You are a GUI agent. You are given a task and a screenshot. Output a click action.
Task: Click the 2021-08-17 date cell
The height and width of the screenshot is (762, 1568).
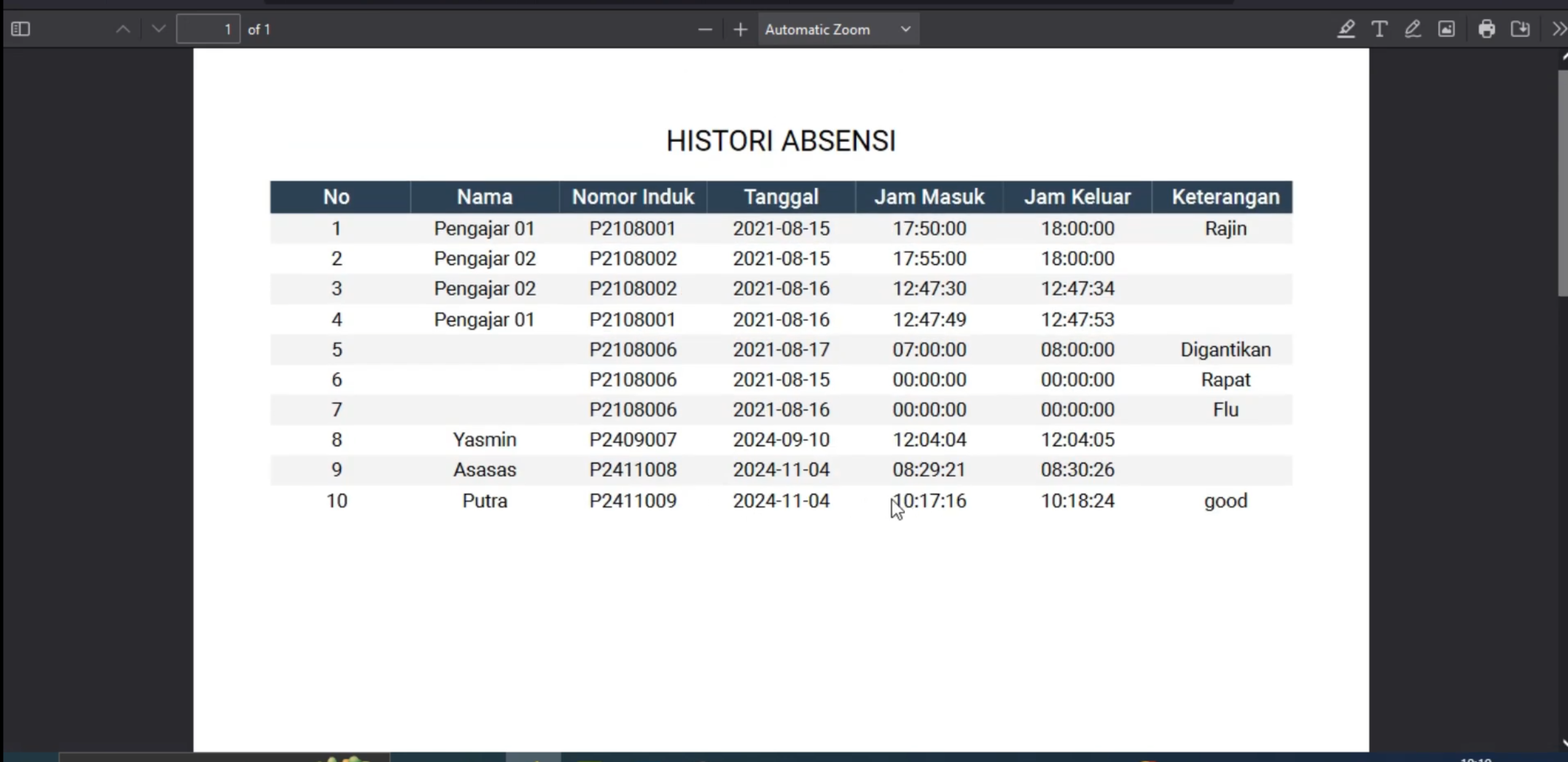[781, 350]
